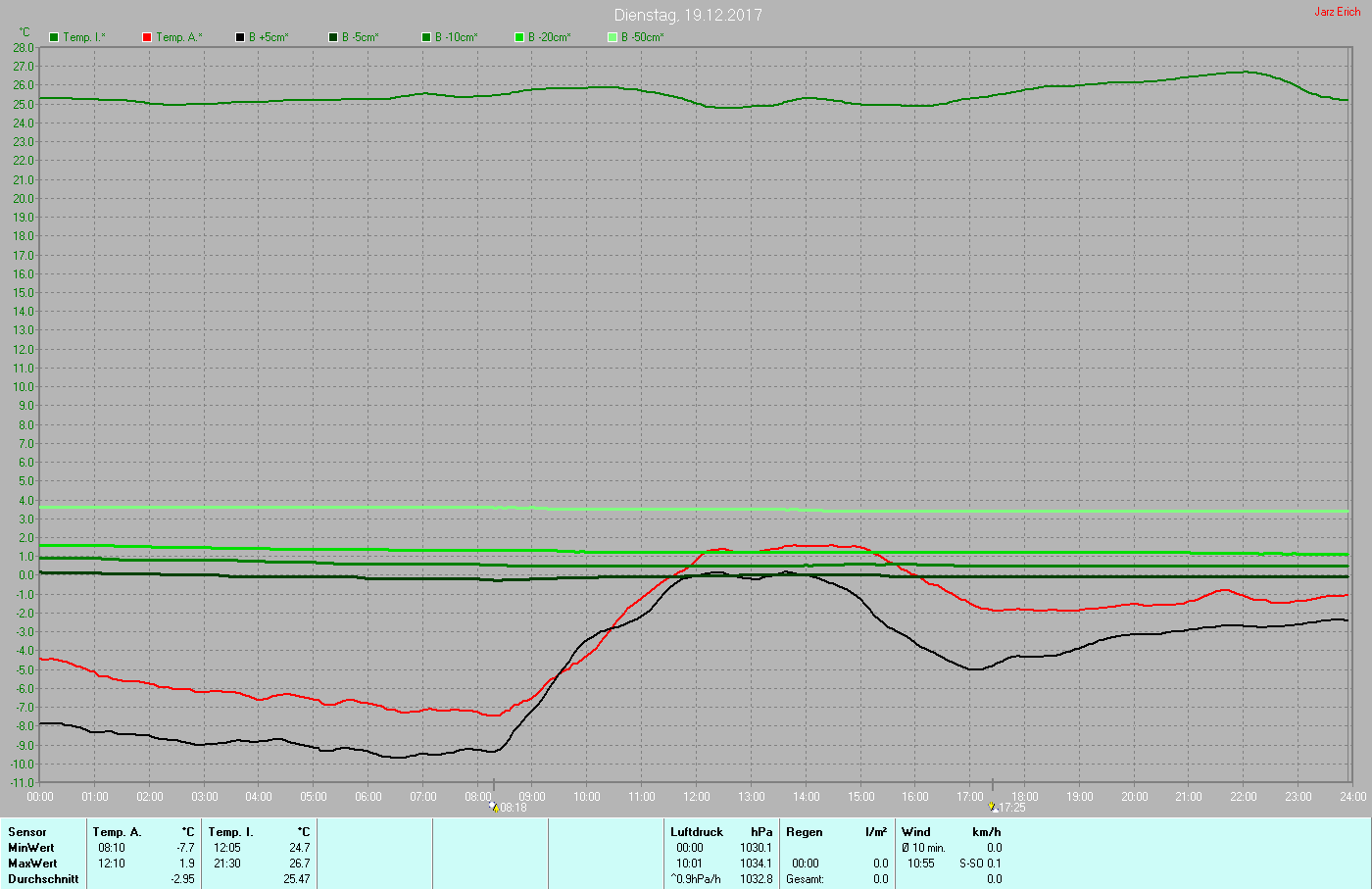Click the pressure trend ^0.9hPa/h

[696, 879]
